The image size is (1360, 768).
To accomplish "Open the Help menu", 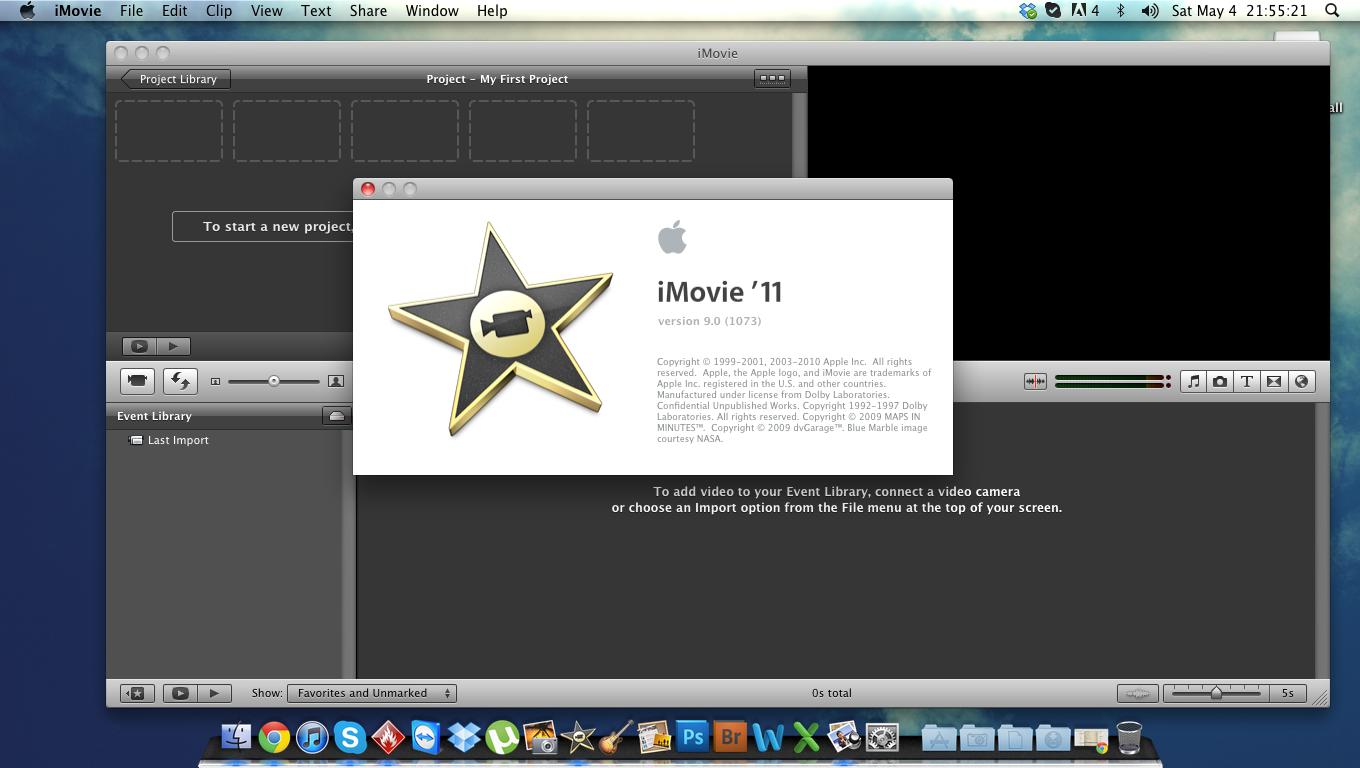I will tap(491, 11).
